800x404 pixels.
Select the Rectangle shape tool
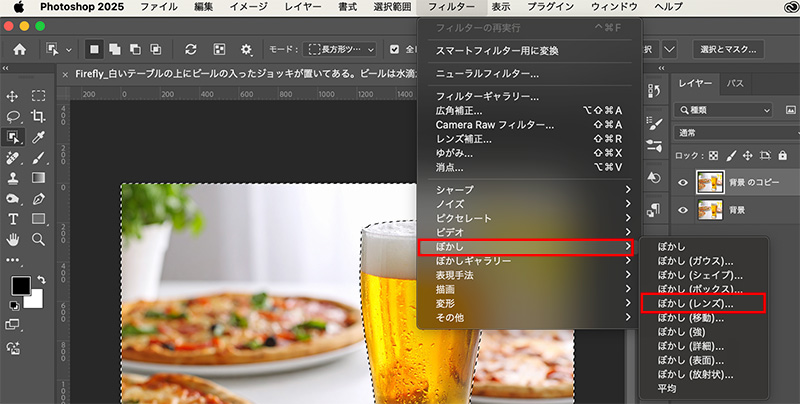[x=38, y=219]
